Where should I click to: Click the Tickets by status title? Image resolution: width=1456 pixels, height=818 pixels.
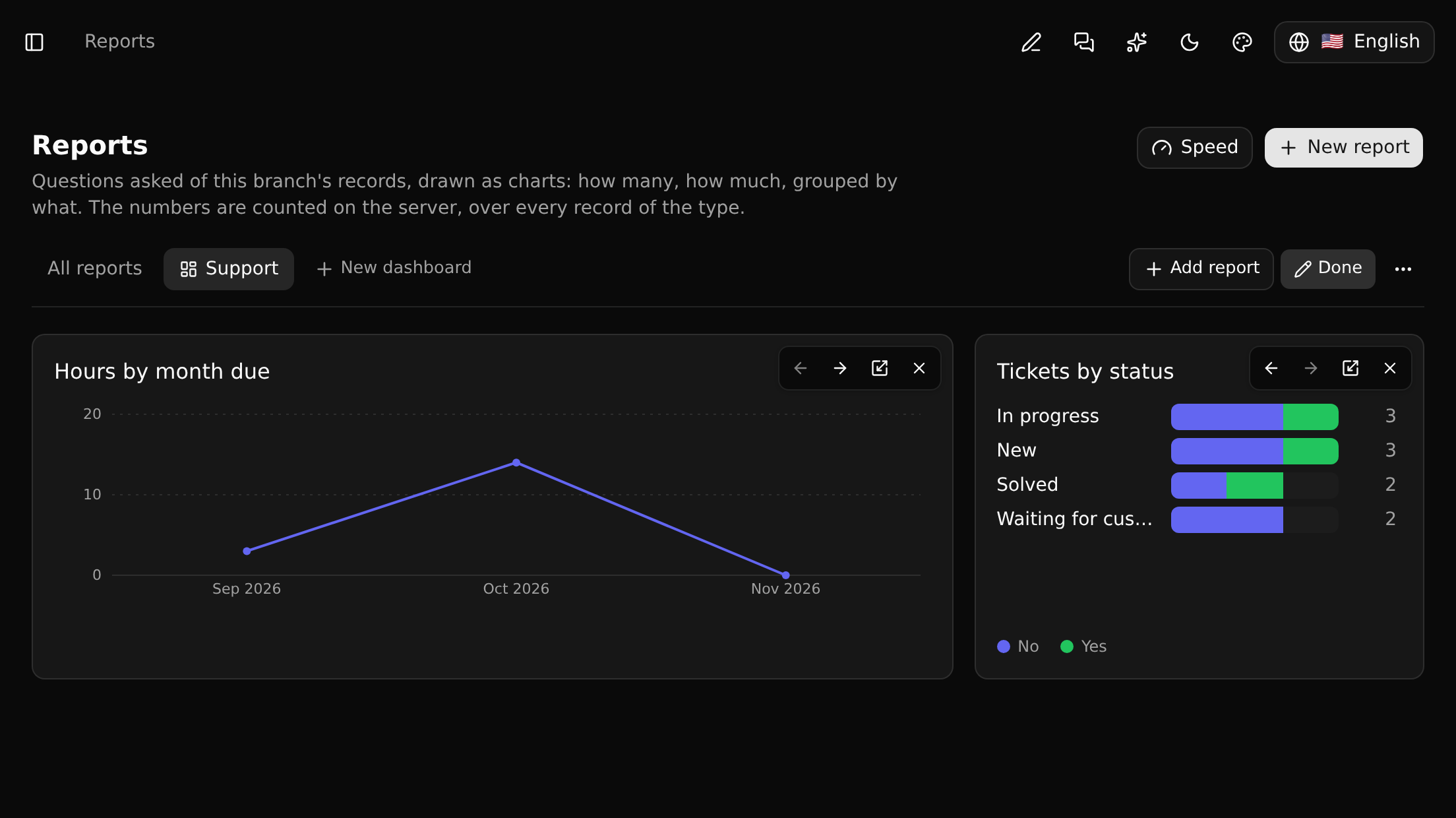[1085, 371]
